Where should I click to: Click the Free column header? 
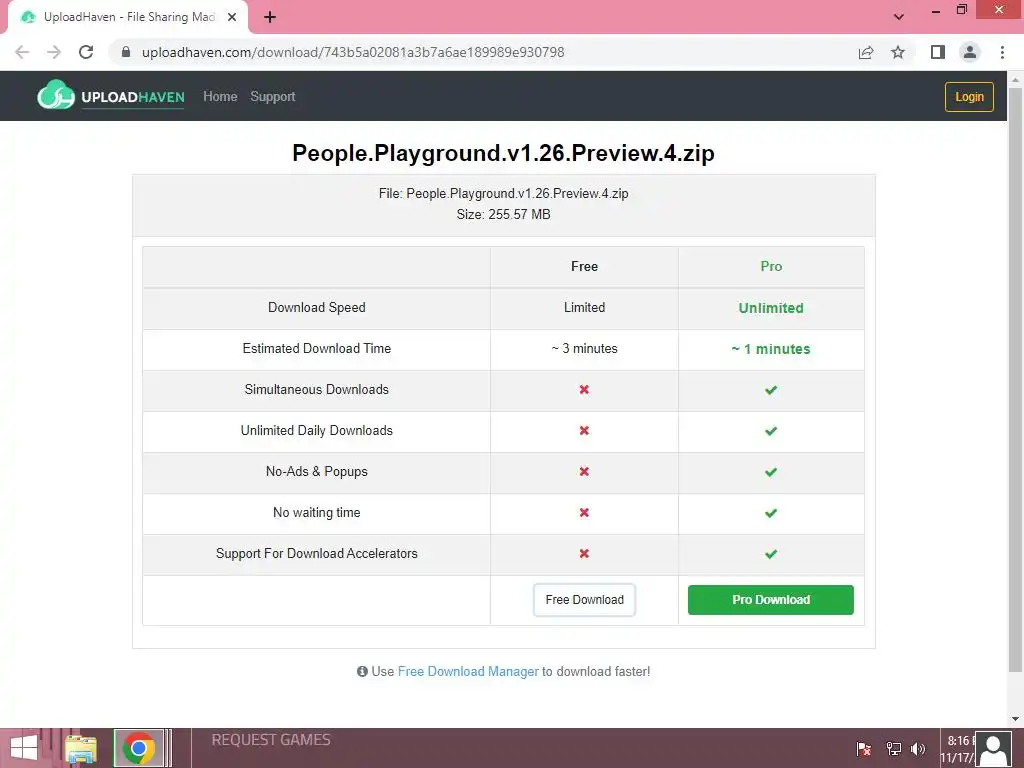pos(584,266)
